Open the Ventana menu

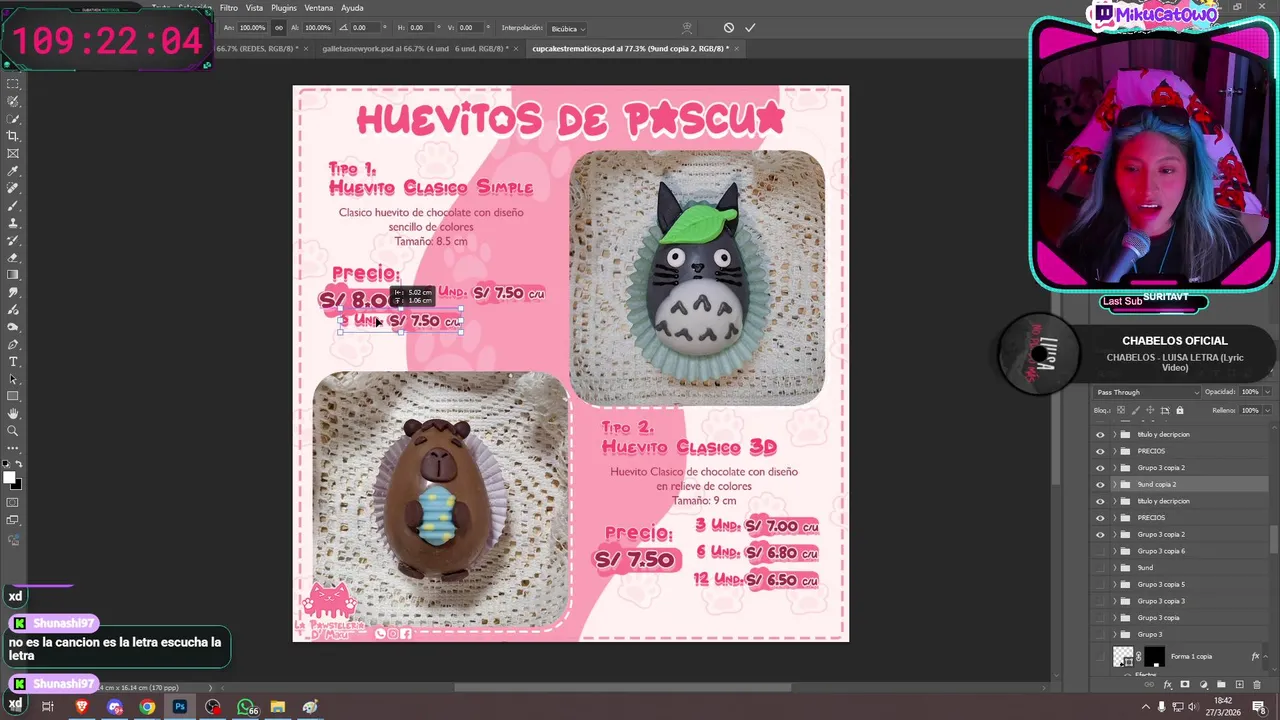[319, 8]
